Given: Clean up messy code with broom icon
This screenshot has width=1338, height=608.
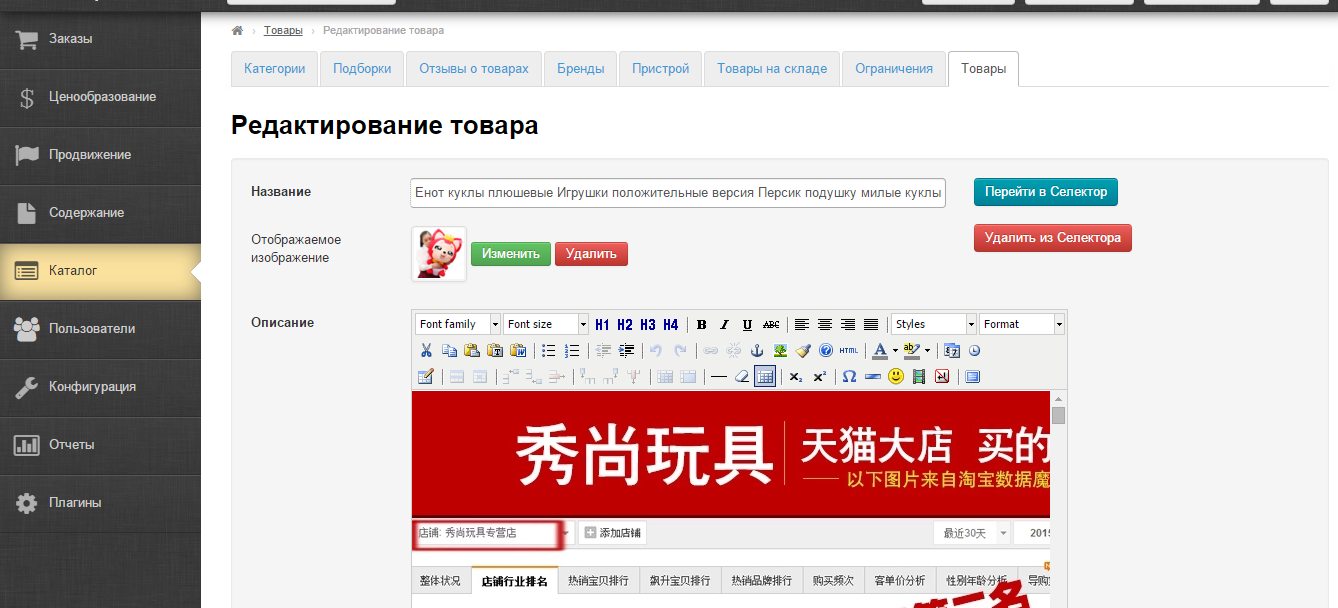Looking at the screenshot, I should [803, 351].
